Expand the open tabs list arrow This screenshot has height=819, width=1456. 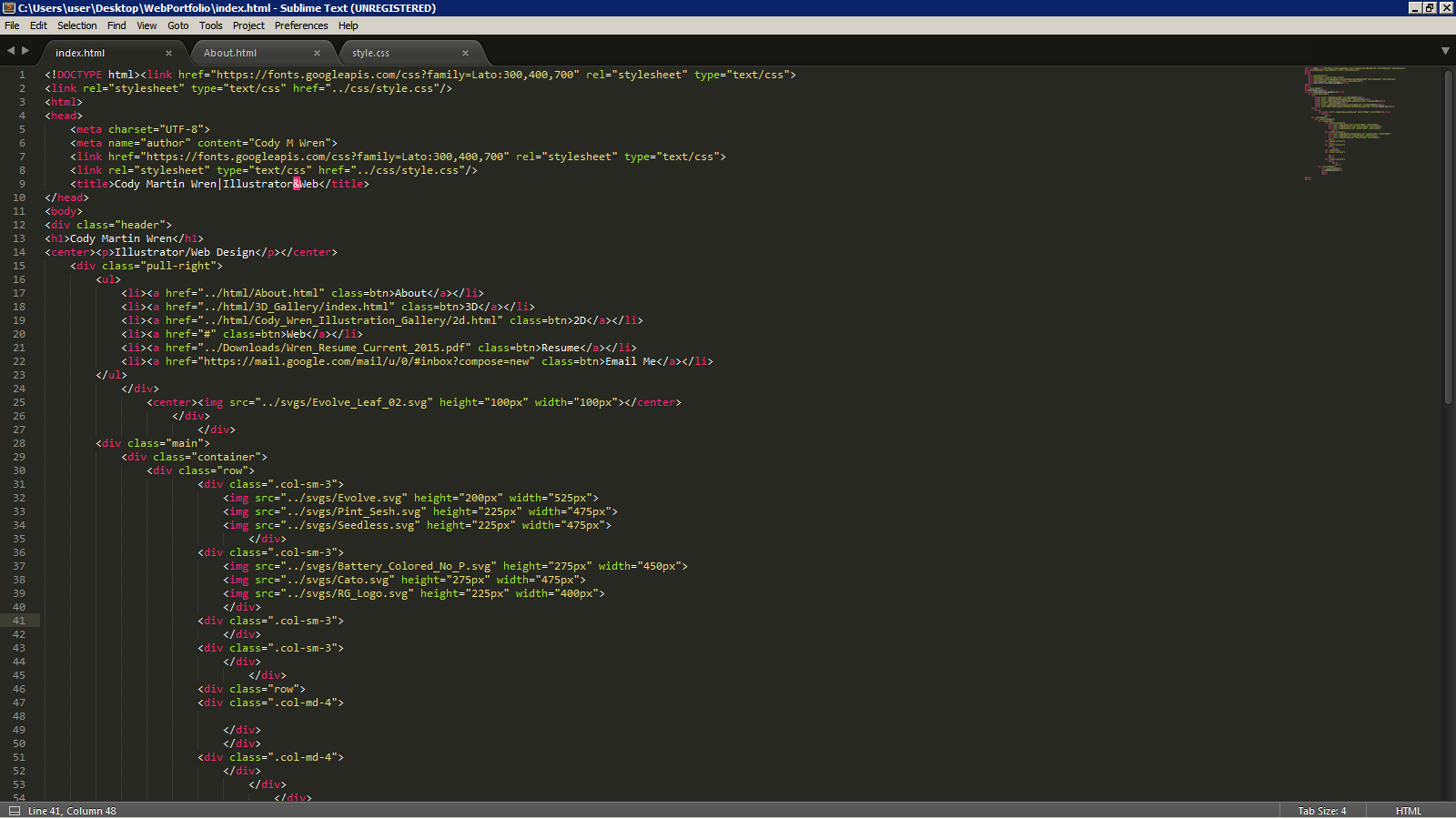coord(1445,51)
